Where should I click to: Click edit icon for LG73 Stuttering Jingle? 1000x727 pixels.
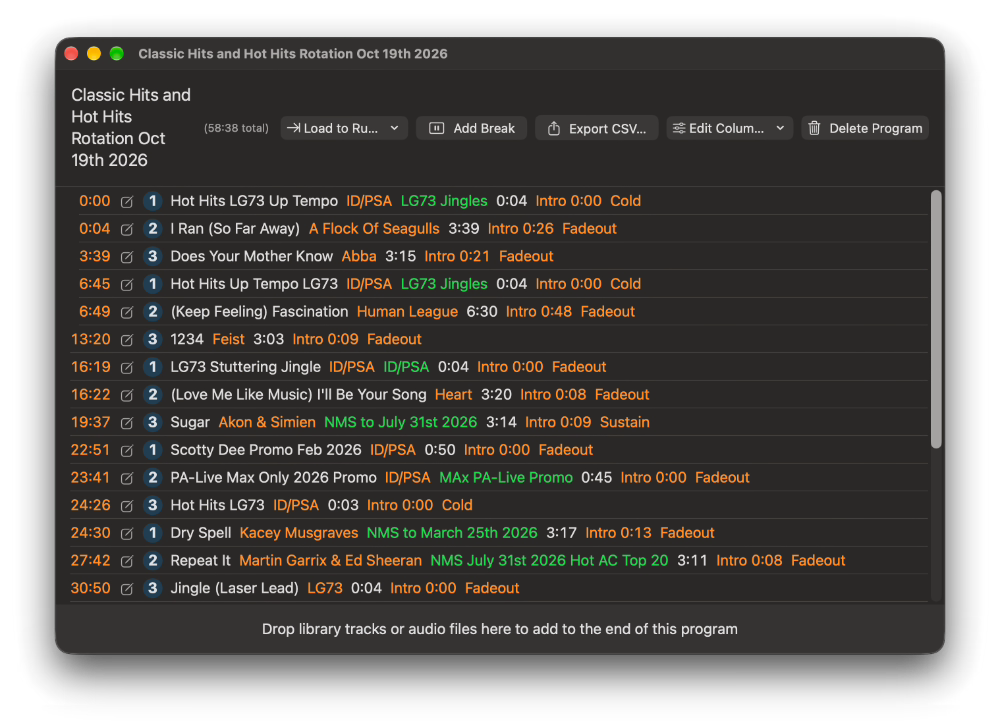pos(127,367)
